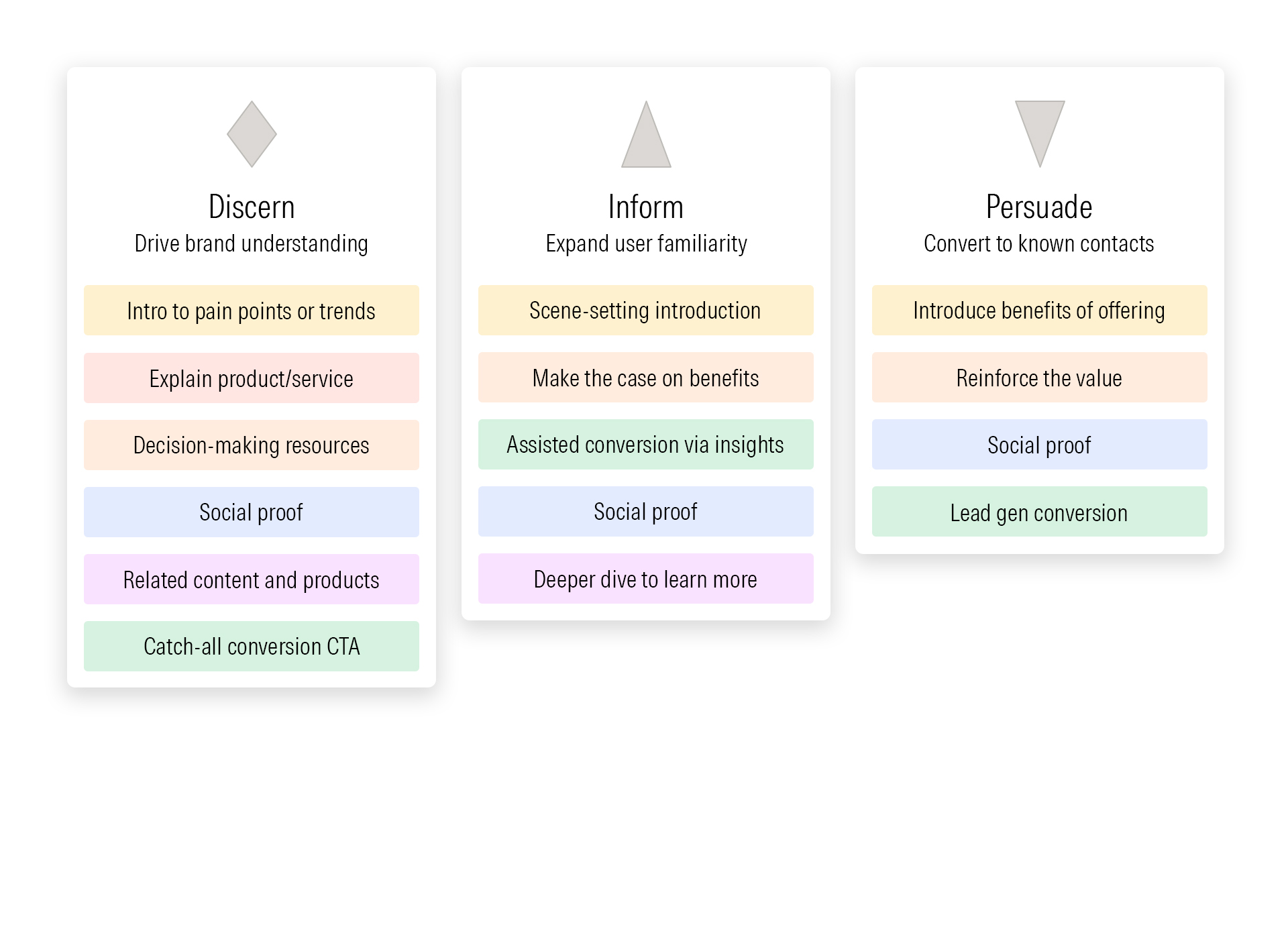This screenshot has width=1288, height=939.
Task: Click 'Make the case on benefits'
Action: coord(646,378)
